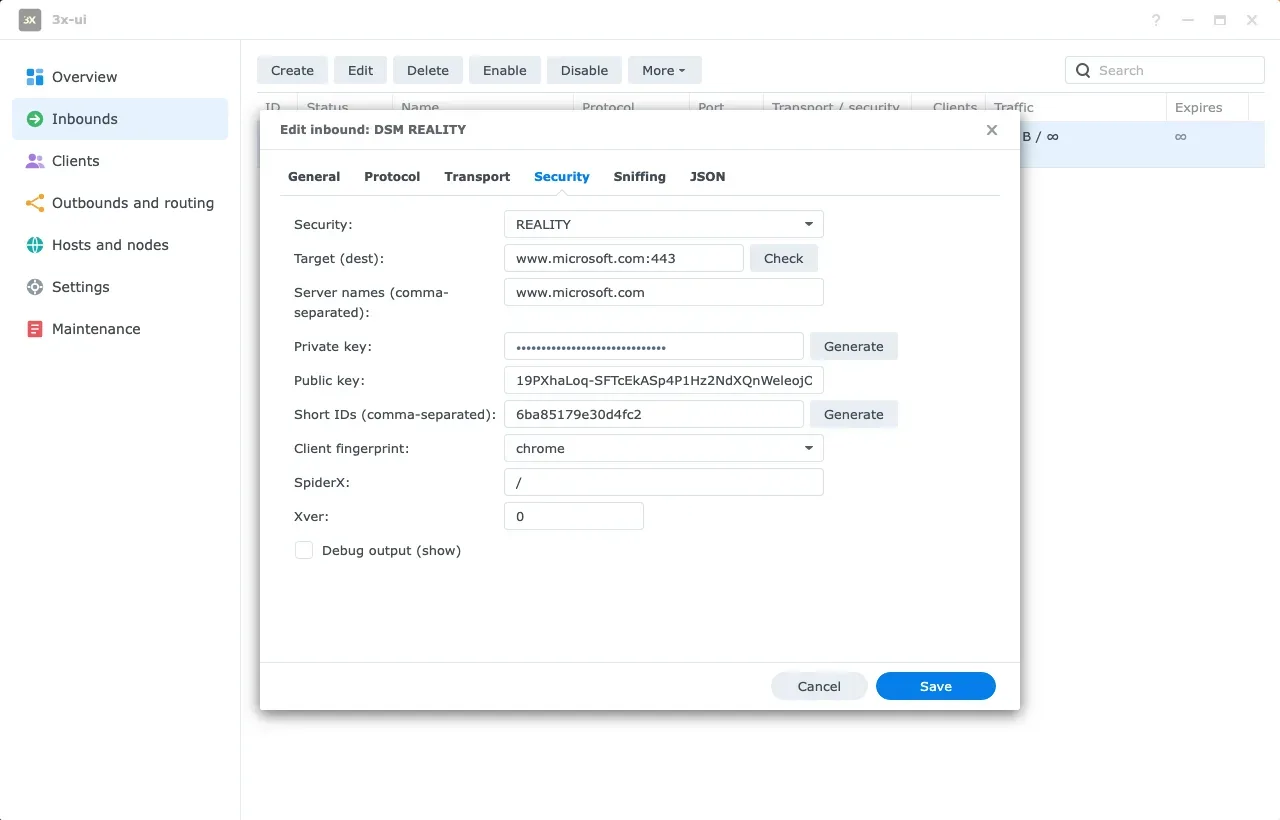Click into the Private key field

click(x=654, y=346)
